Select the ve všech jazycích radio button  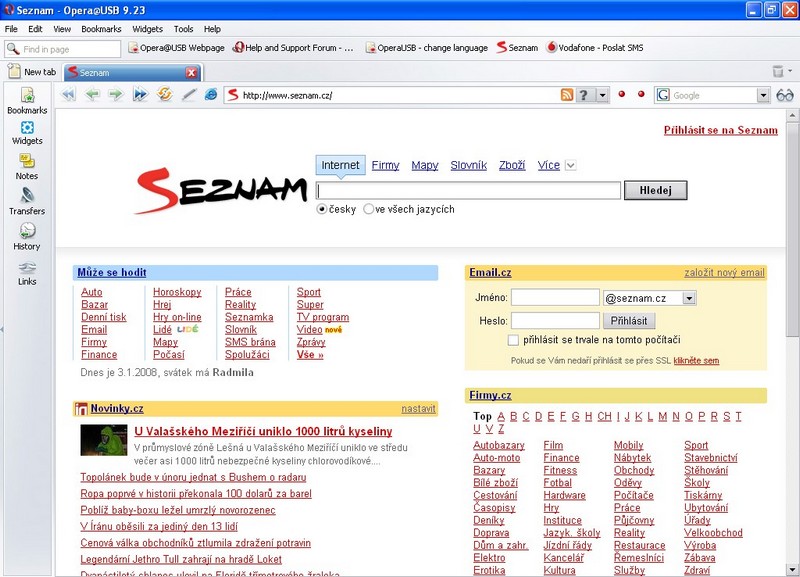(368, 209)
